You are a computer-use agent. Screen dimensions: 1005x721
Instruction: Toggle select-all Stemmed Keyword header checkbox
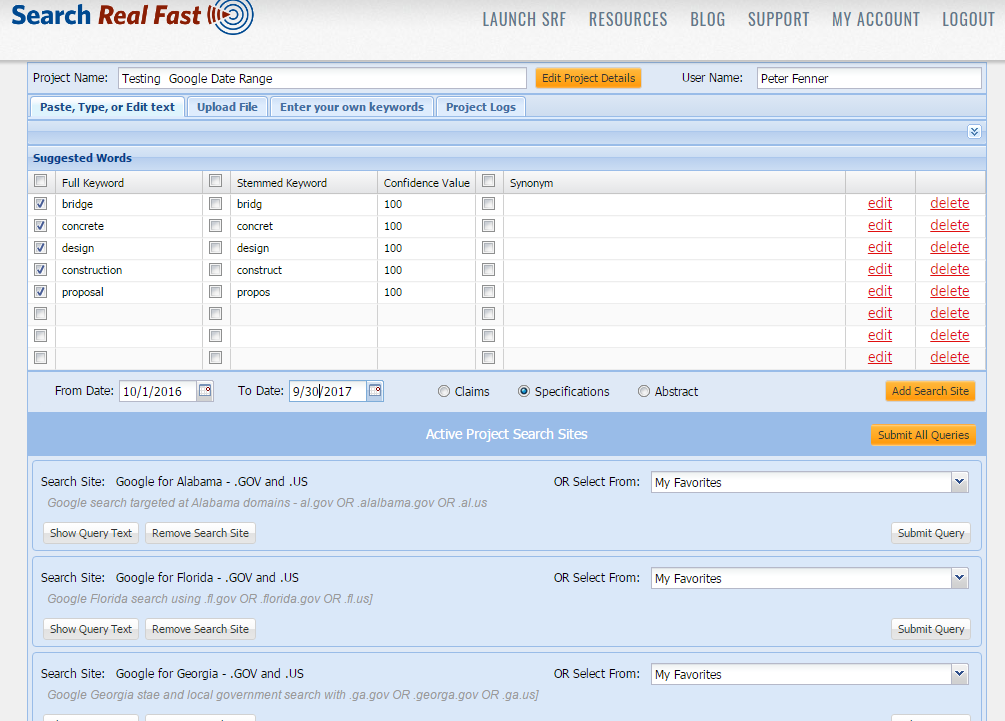[215, 181]
